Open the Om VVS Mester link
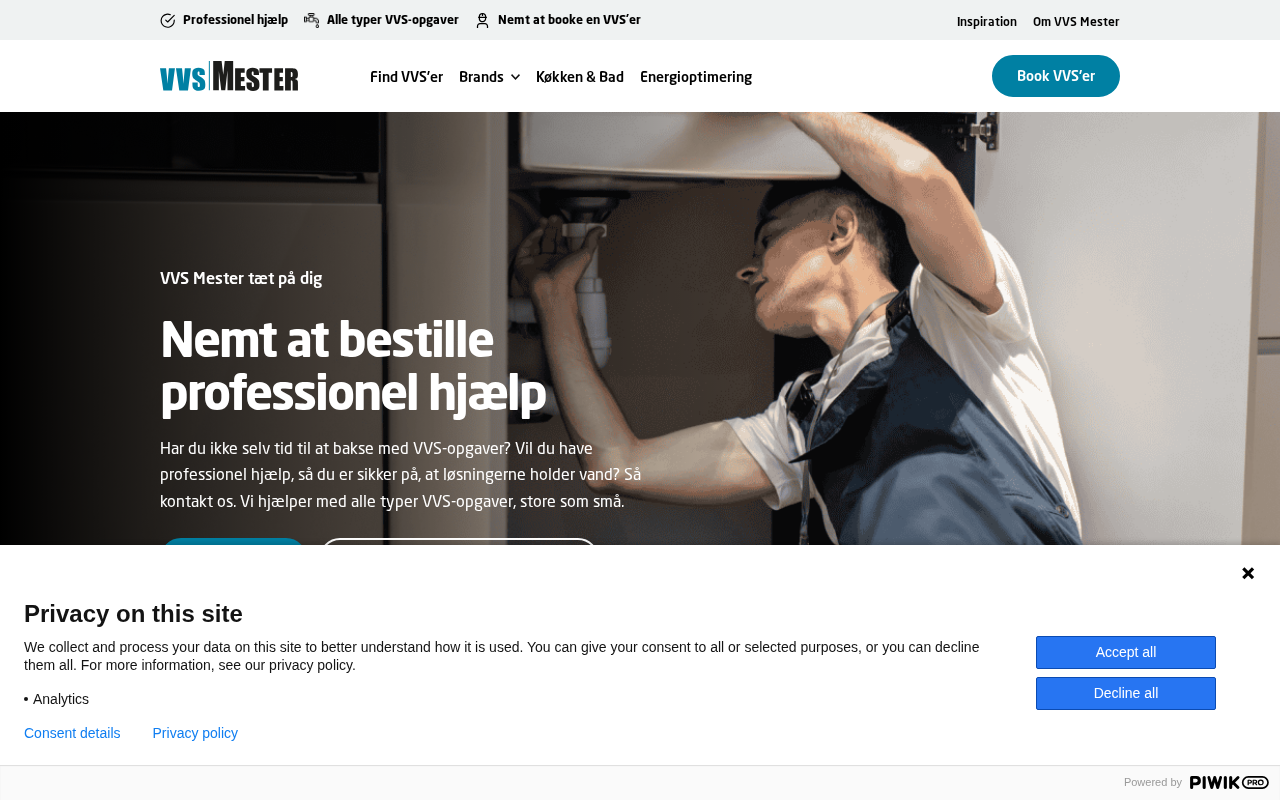The image size is (1280, 800). pos(1076,21)
